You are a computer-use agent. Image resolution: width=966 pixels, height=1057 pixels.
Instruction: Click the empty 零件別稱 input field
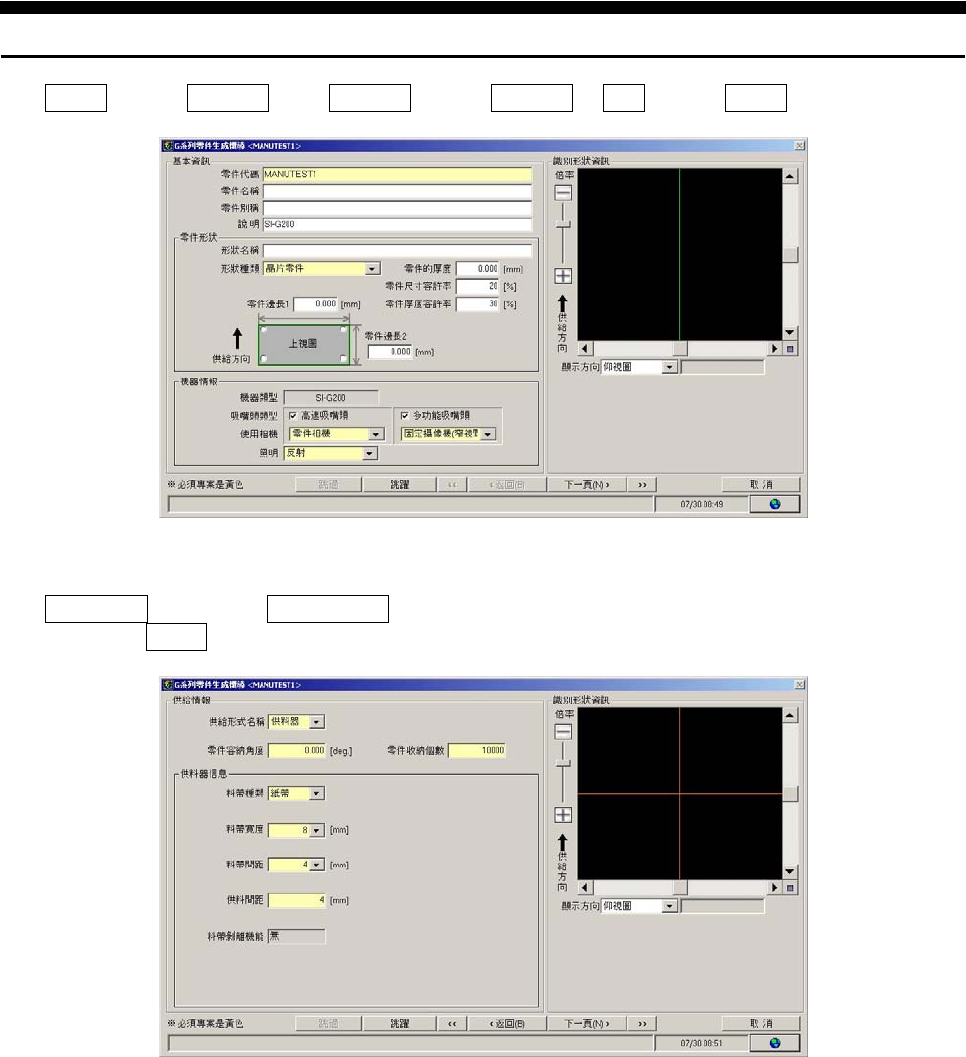(x=397, y=208)
